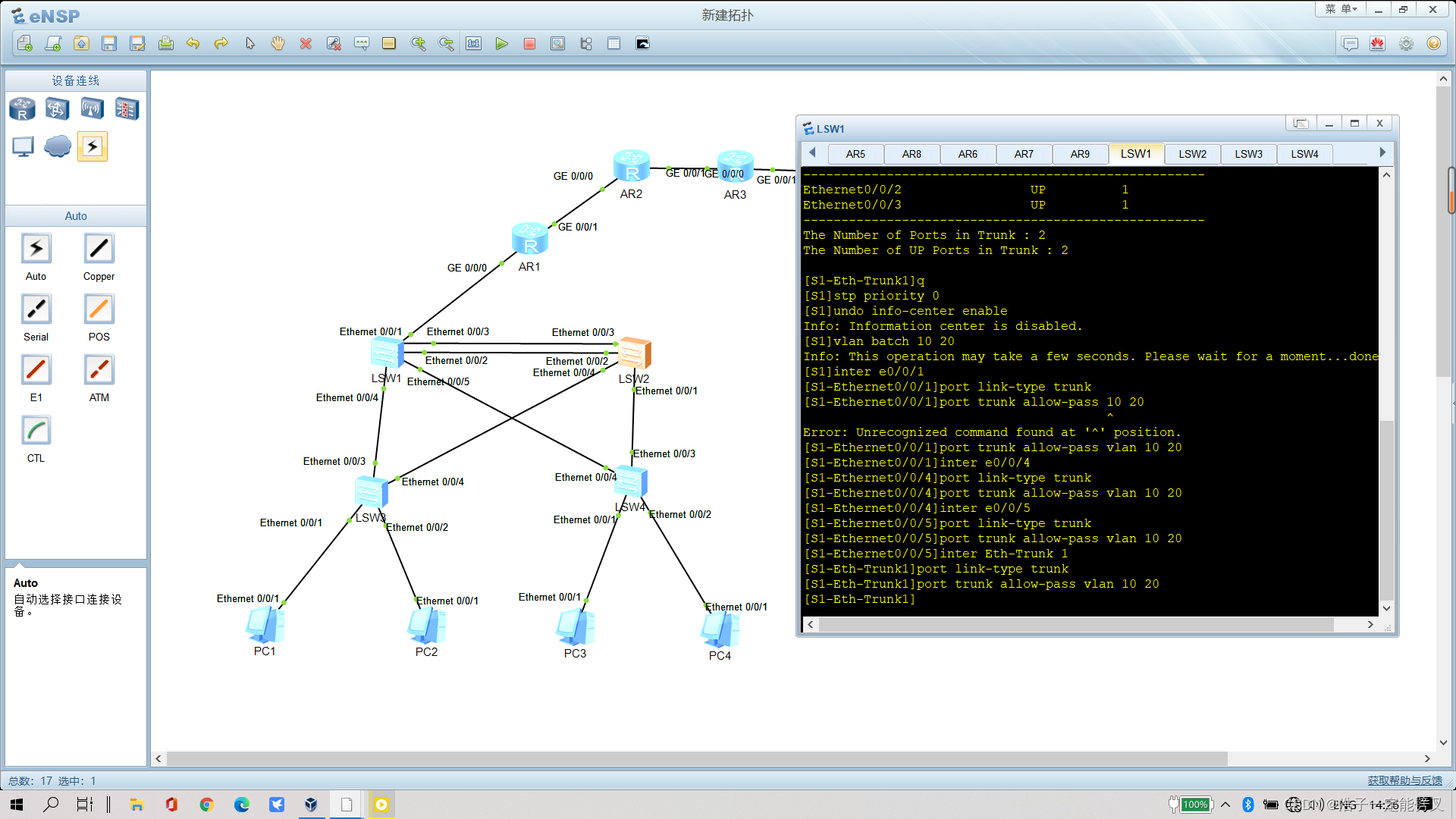Switch to the LSW2 terminal tab

1192,154
